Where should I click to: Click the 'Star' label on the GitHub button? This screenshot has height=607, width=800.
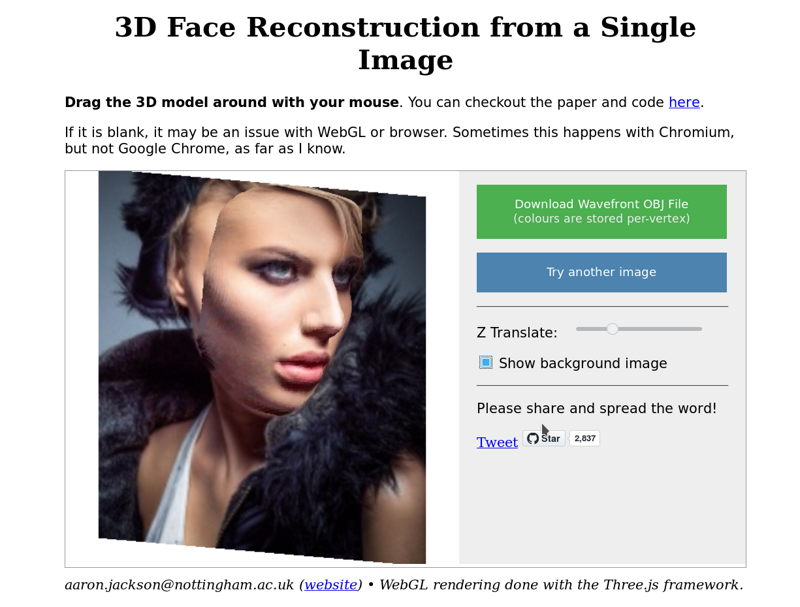tap(551, 439)
